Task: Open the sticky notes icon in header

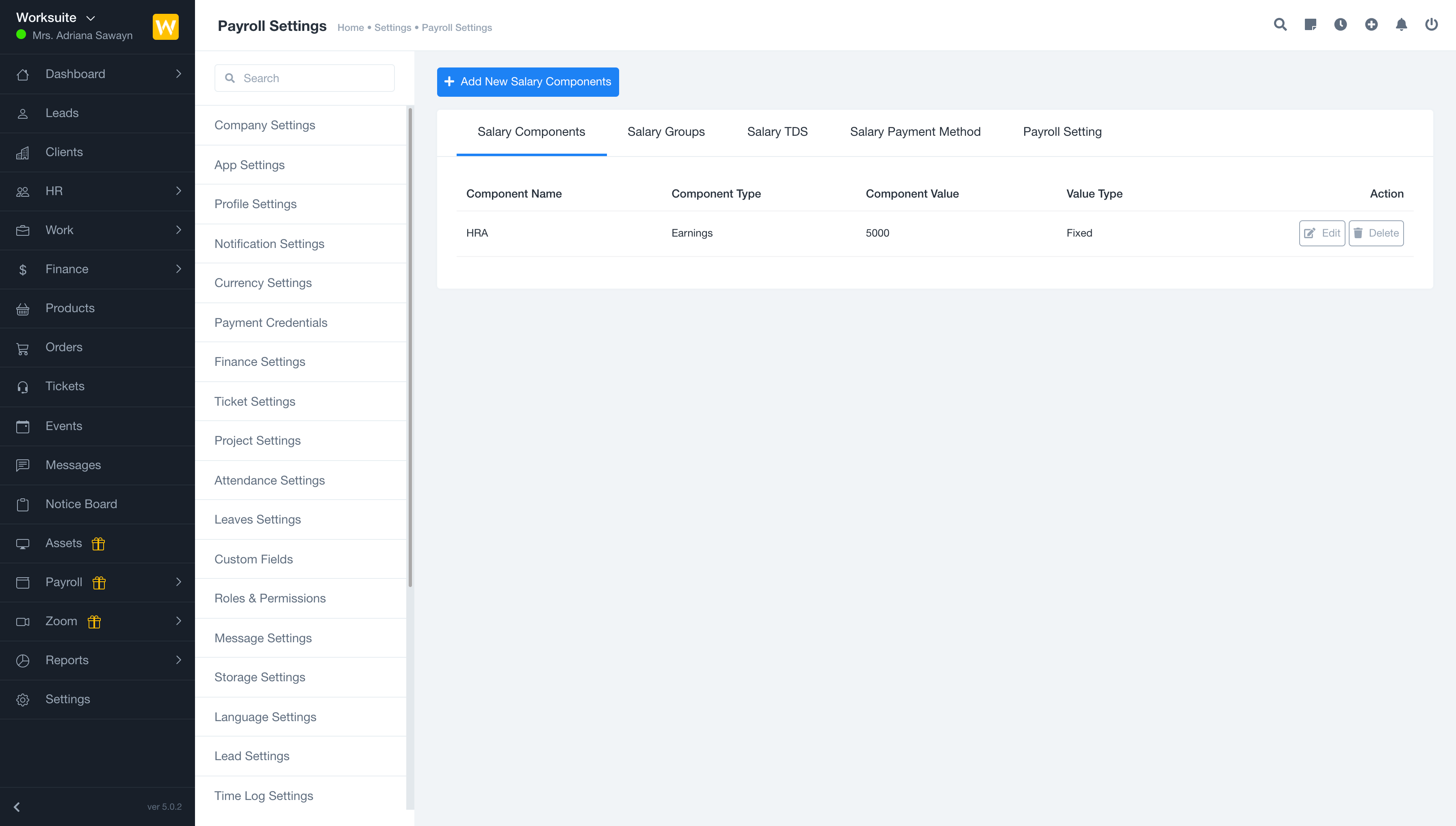Action: [x=1310, y=24]
